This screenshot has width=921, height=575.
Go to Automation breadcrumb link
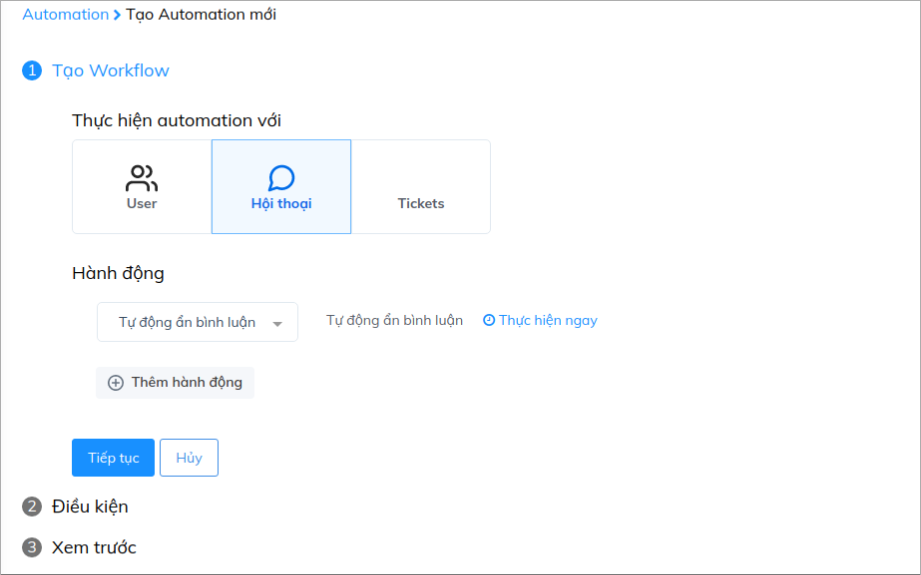pos(66,14)
